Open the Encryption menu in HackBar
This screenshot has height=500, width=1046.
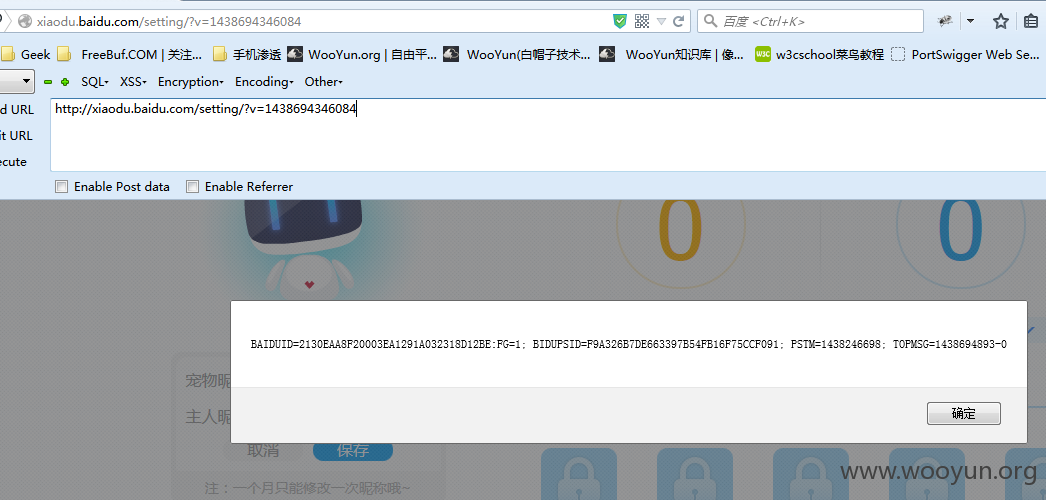[191, 82]
